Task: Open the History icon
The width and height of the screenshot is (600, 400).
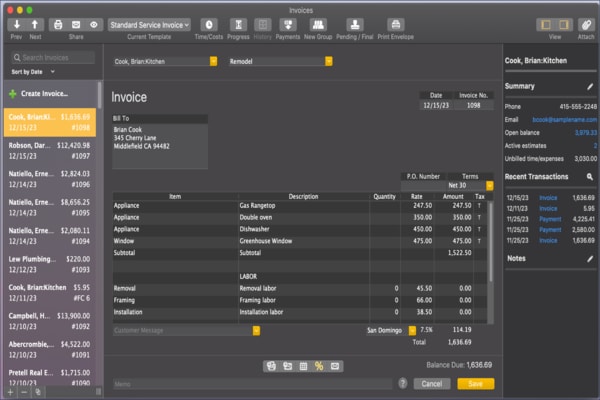Action: pos(262,25)
